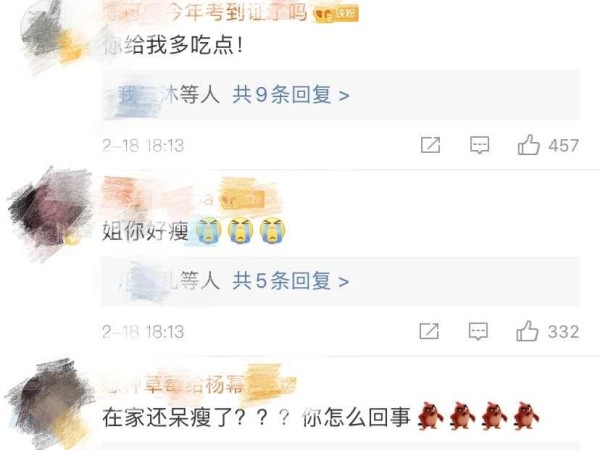Like the comment with 457 likes
The height and width of the screenshot is (450, 600).
click(528, 145)
